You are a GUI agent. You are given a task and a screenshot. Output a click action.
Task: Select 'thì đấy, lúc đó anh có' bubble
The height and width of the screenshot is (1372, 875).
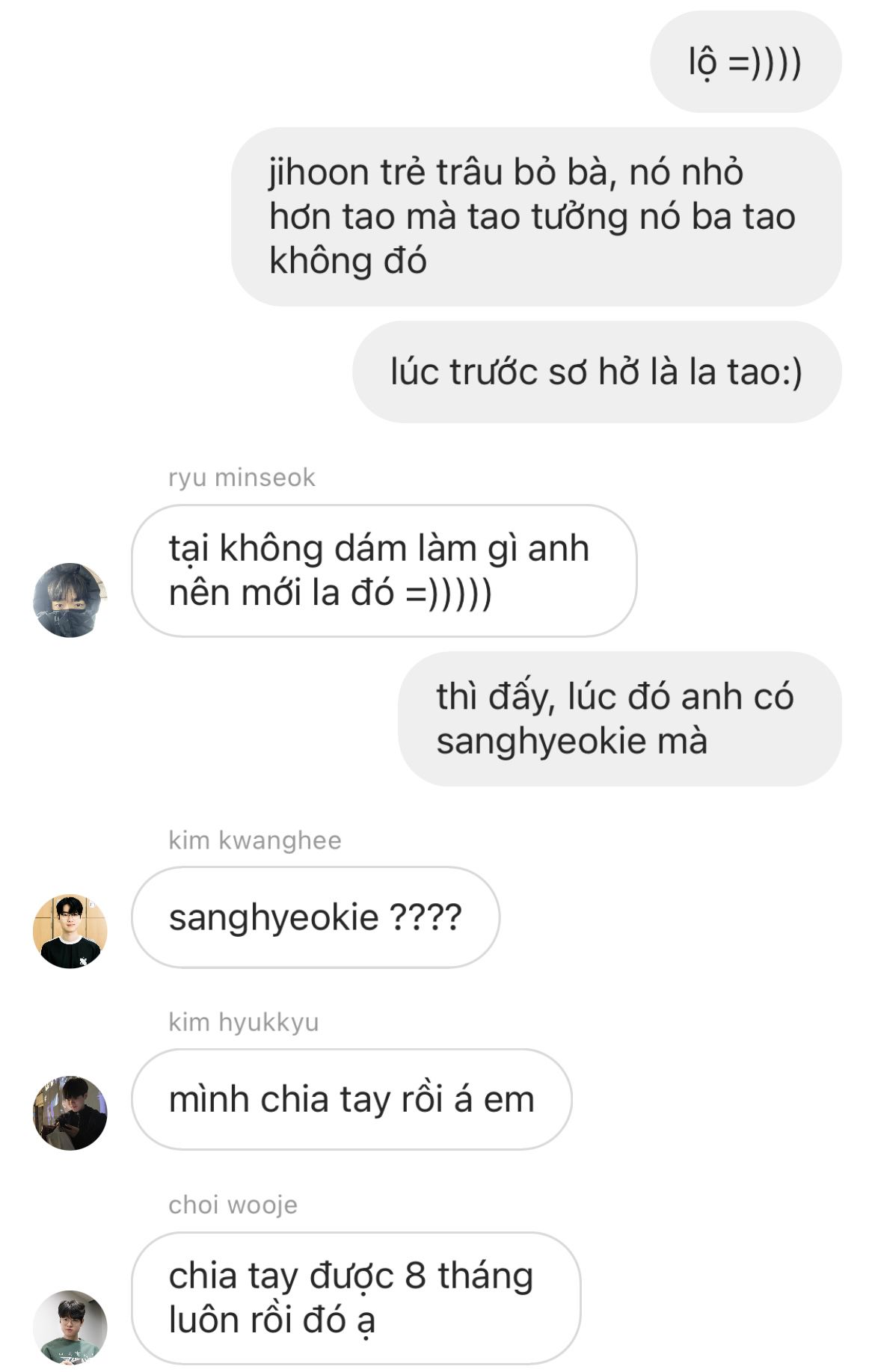620,719
